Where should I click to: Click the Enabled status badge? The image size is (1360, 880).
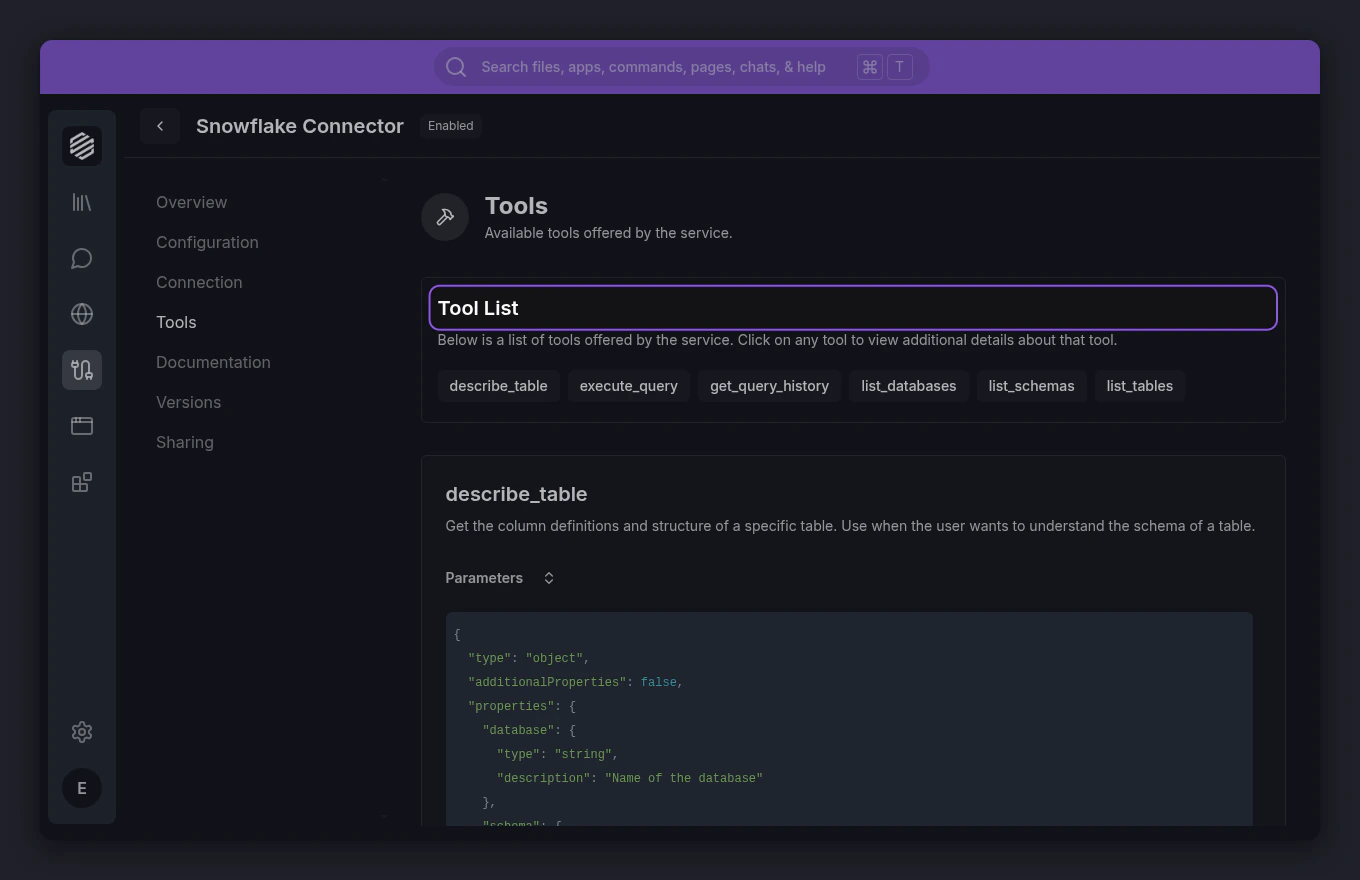click(450, 126)
